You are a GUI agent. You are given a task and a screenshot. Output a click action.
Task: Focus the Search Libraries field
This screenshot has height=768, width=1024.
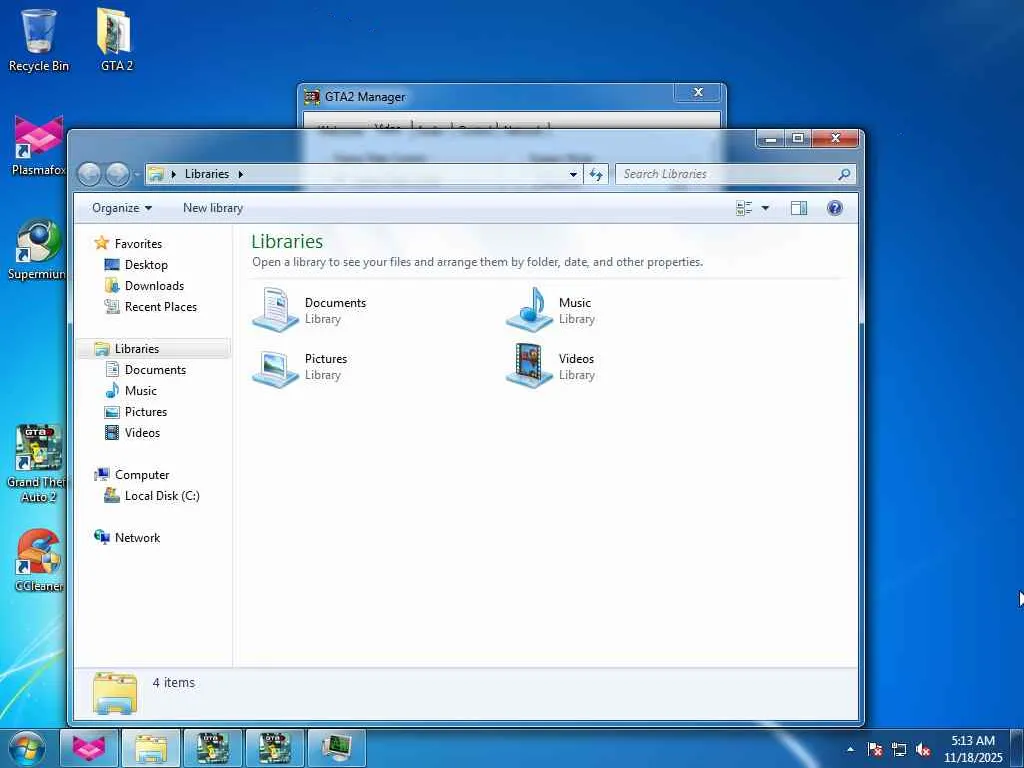735,174
